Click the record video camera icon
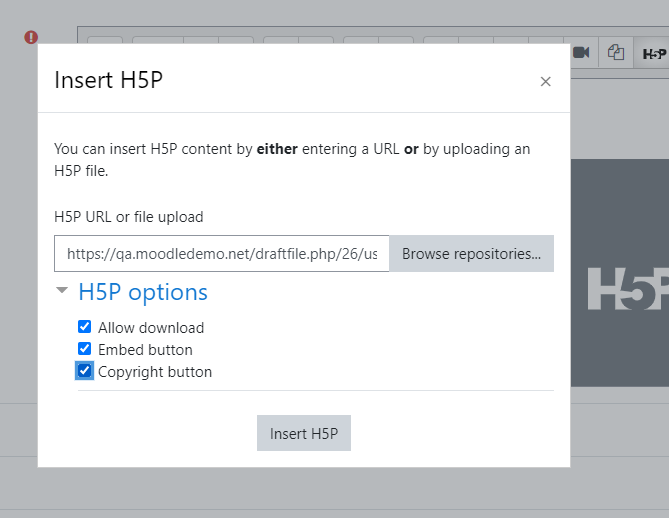This screenshot has height=518, width=669. (581, 52)
